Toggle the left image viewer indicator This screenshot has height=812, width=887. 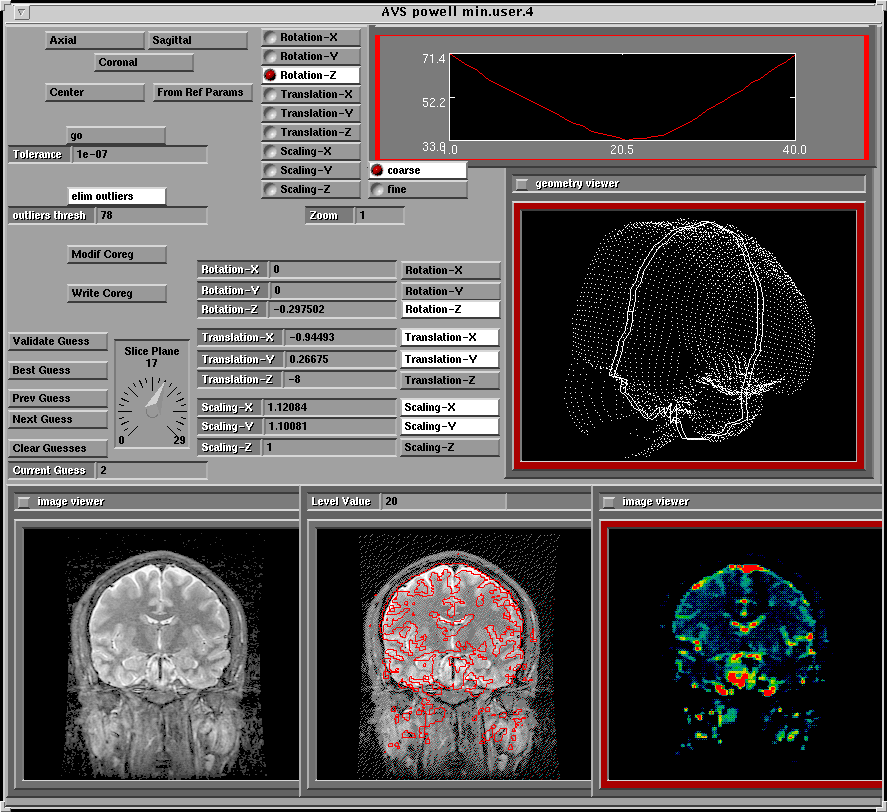pos(23,502)
